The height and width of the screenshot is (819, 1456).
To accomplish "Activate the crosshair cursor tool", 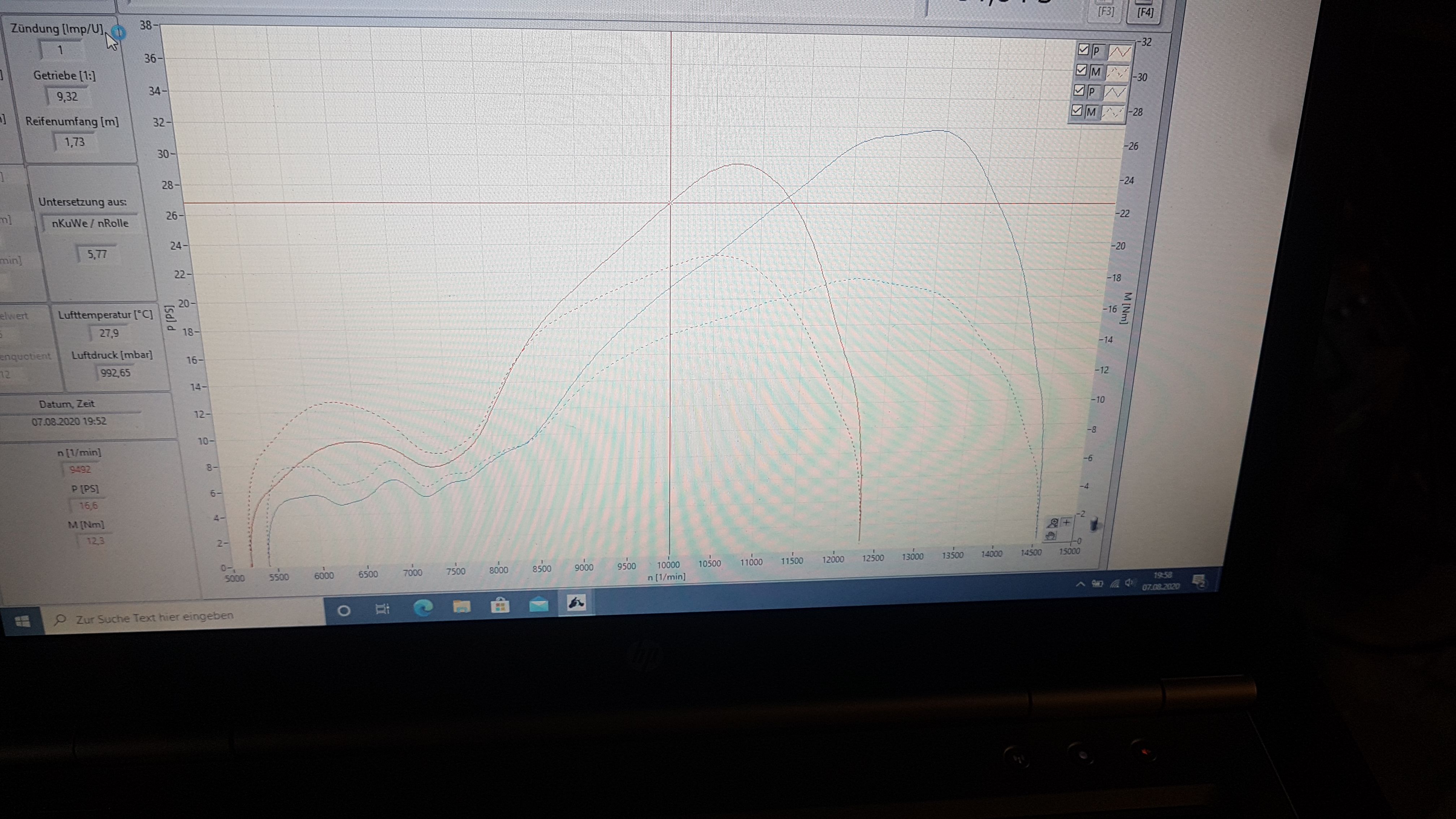I will 1067,522.
